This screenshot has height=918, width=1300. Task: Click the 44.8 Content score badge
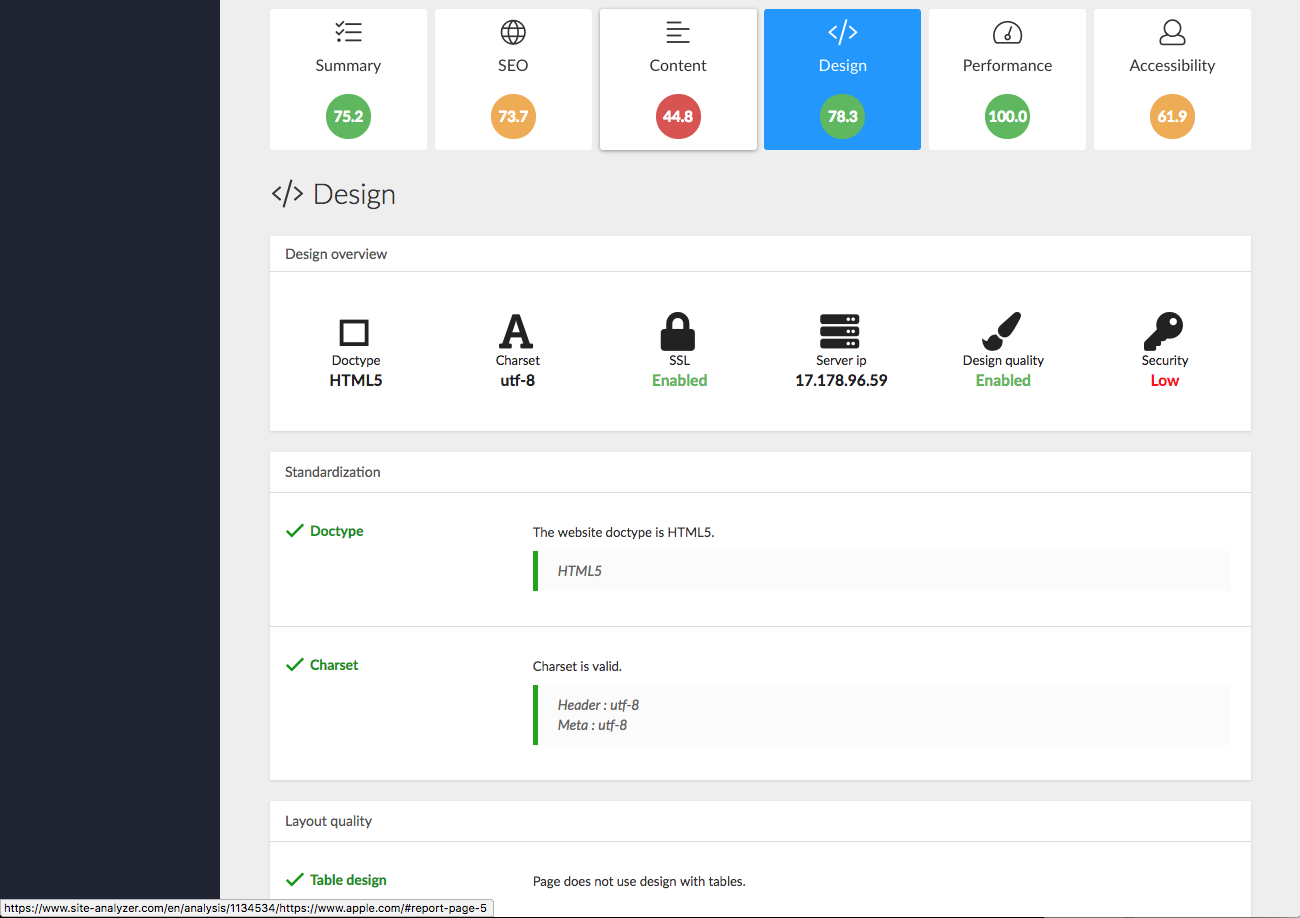click(x=678, y=117)
